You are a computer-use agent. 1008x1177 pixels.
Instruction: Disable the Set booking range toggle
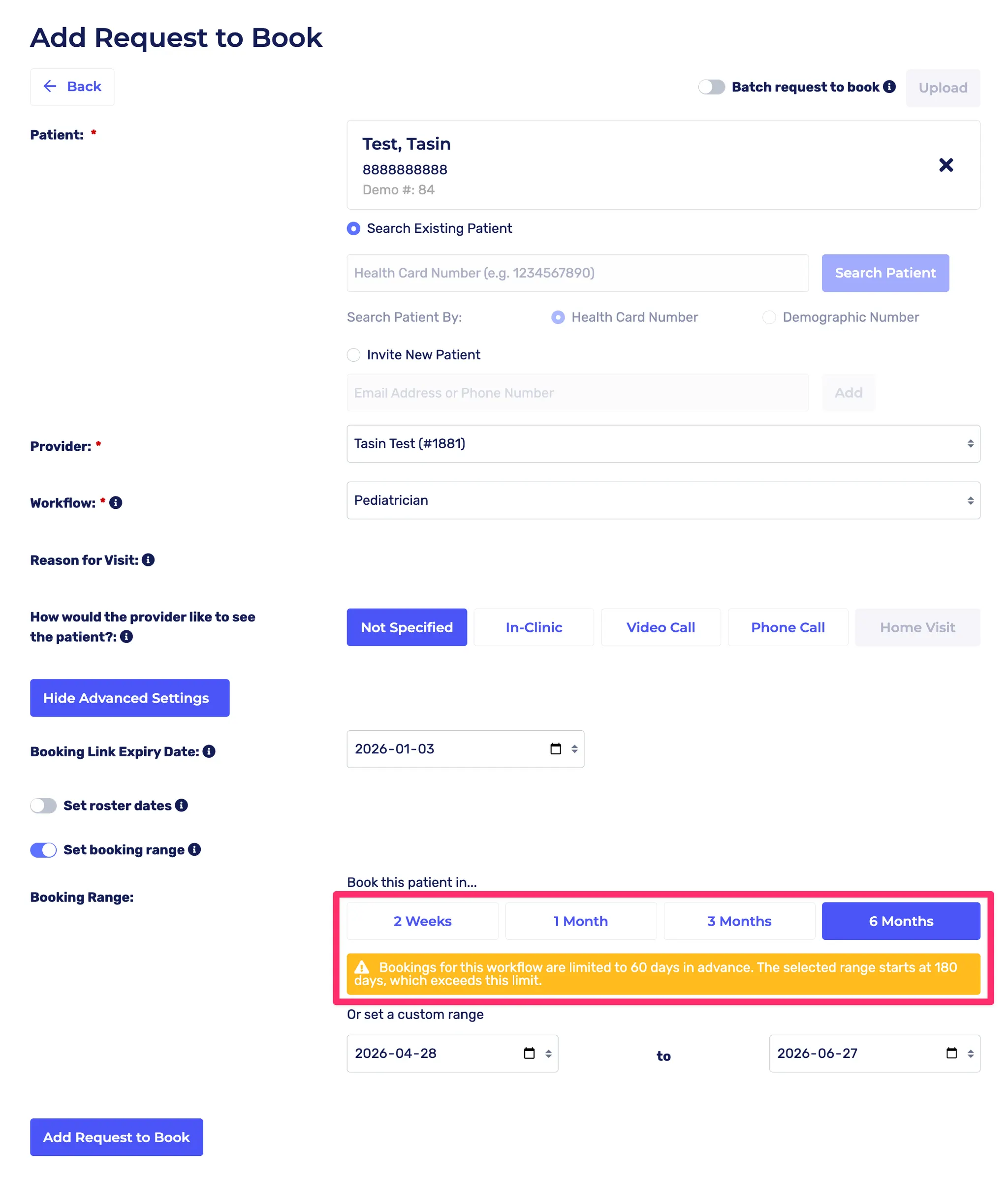point(44,850)
